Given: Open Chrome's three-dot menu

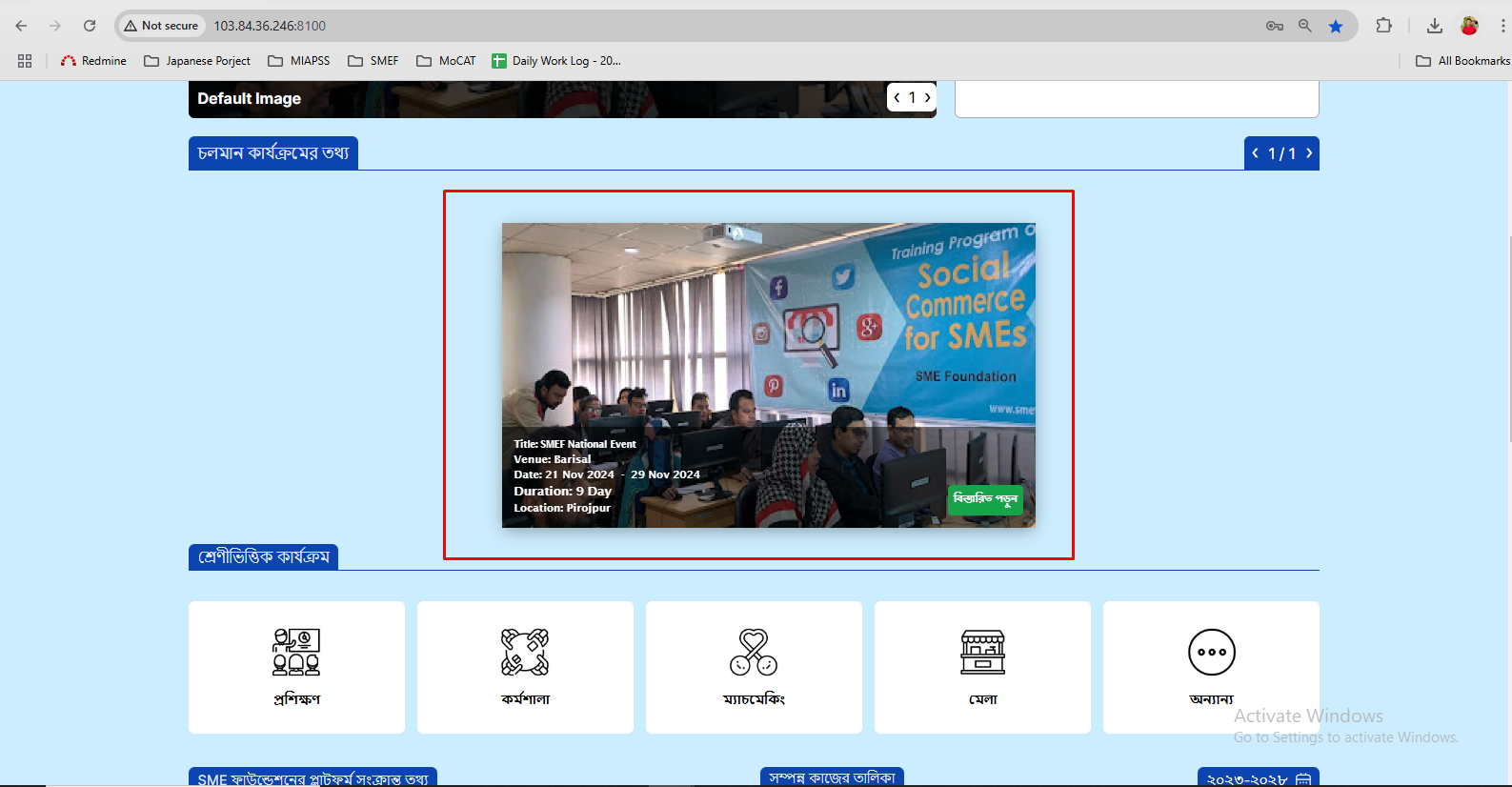Looking at the screenshot, I should click(x=1502, y=26).
